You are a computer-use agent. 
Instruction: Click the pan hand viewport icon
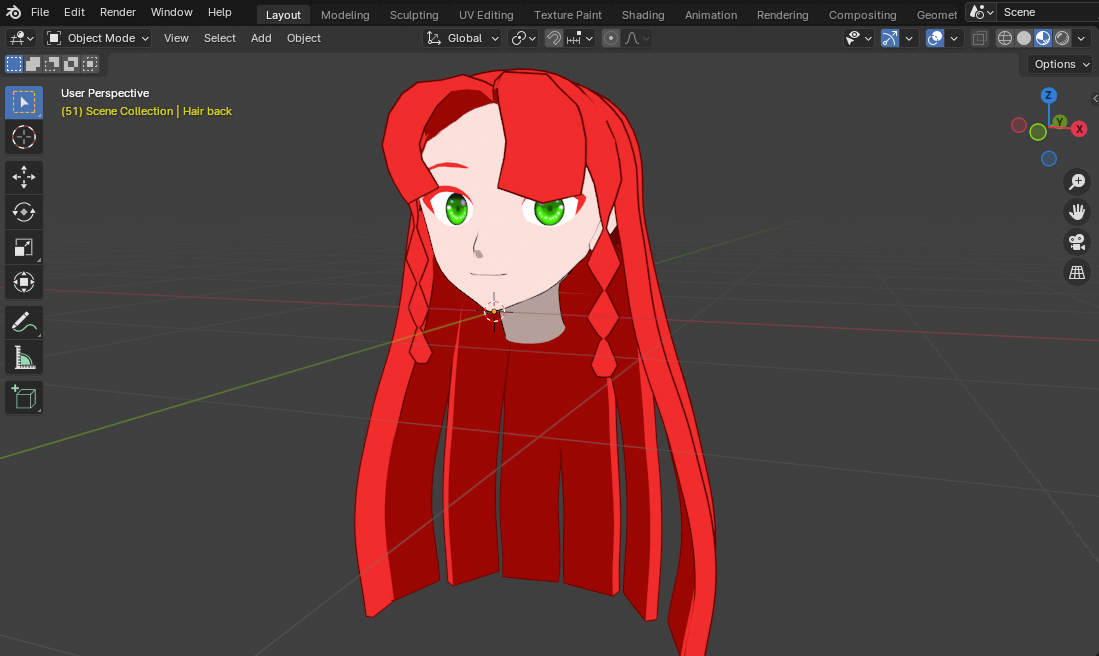pos(1077,212)
